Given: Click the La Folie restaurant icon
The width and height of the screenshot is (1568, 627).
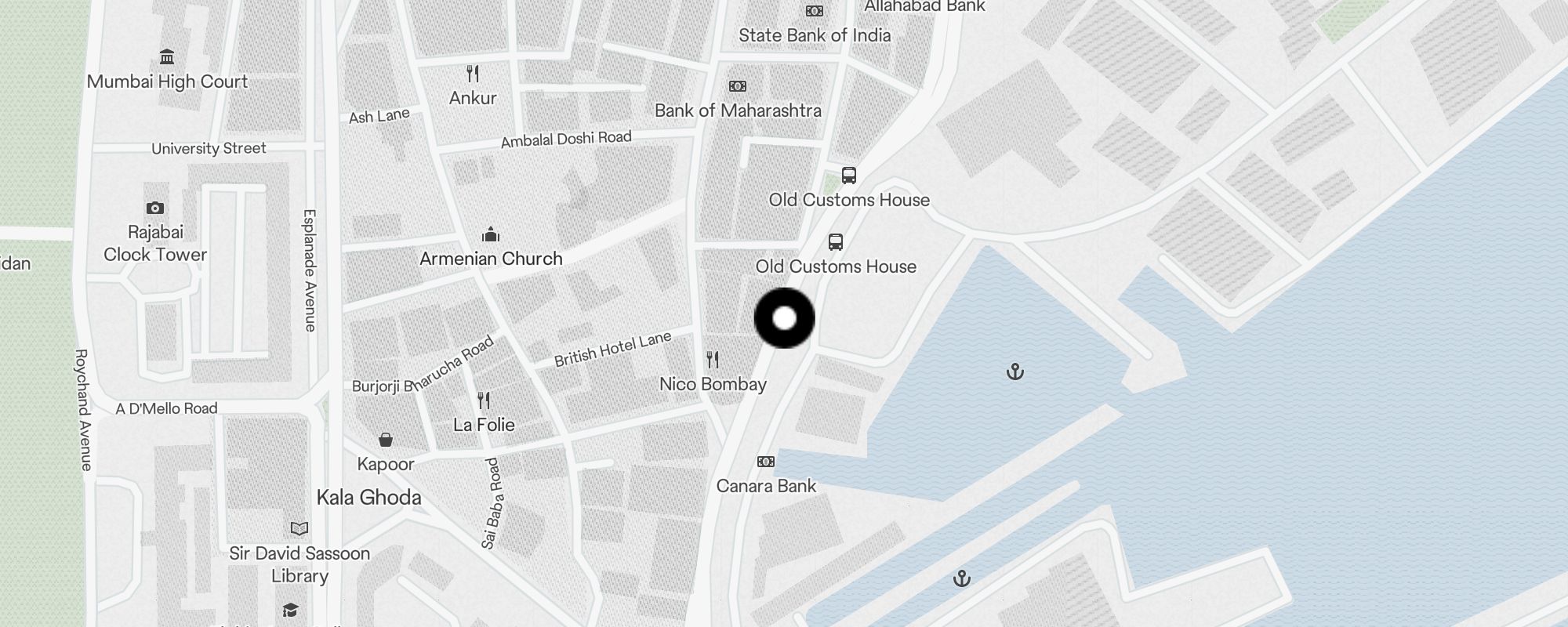Looking at the screenshot, I should [484, 400].
